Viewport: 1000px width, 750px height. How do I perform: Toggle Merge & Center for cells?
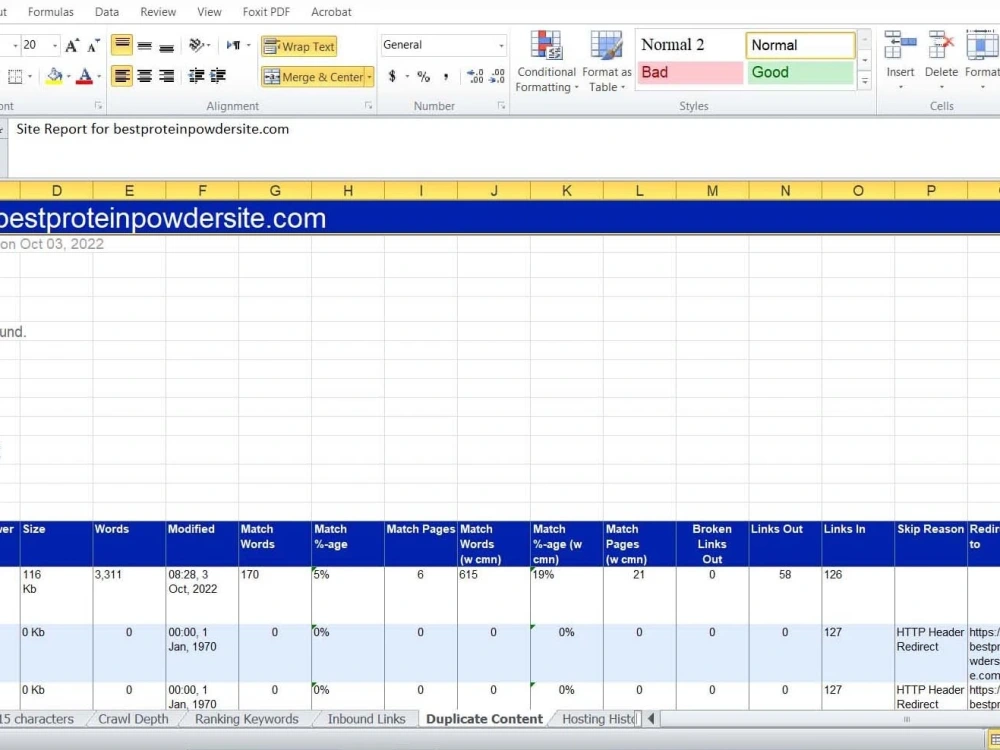[x=313, y=77]
